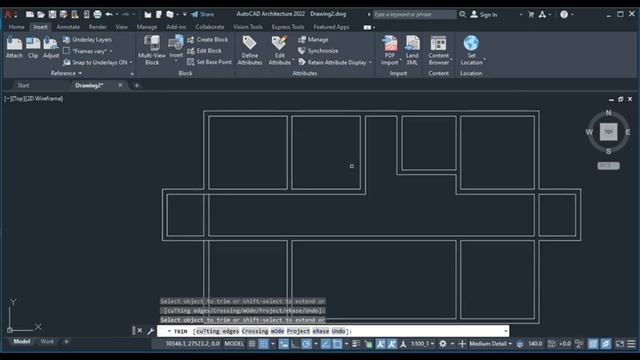
Task: Click Synchronize attributes
Action: point(318,51)
